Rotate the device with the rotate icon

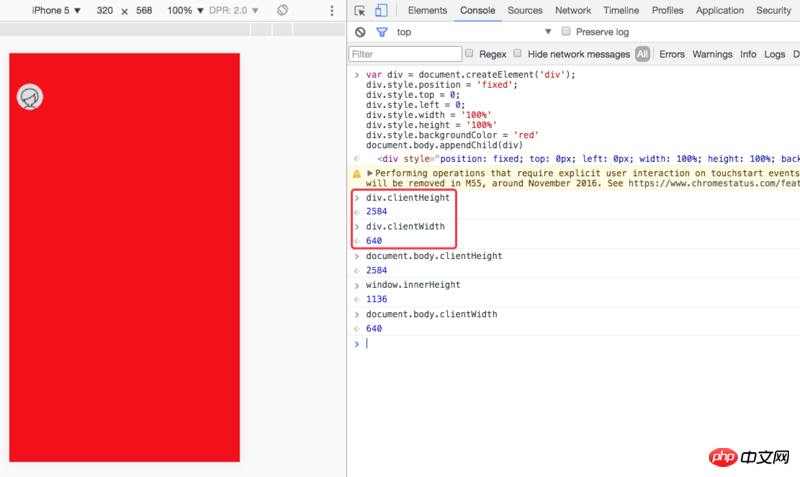pyautogui.click(x=283, y=10)
